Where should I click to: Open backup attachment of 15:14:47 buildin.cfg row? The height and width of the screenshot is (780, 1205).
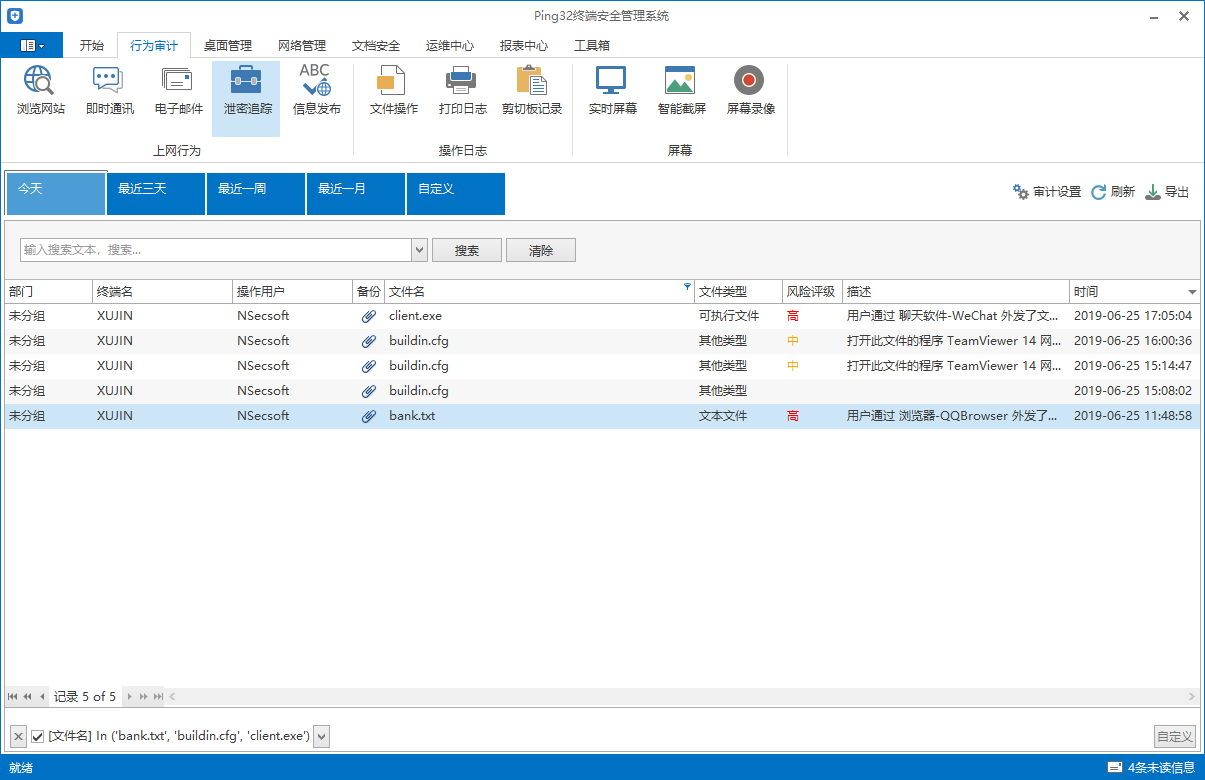coord(369,366)
